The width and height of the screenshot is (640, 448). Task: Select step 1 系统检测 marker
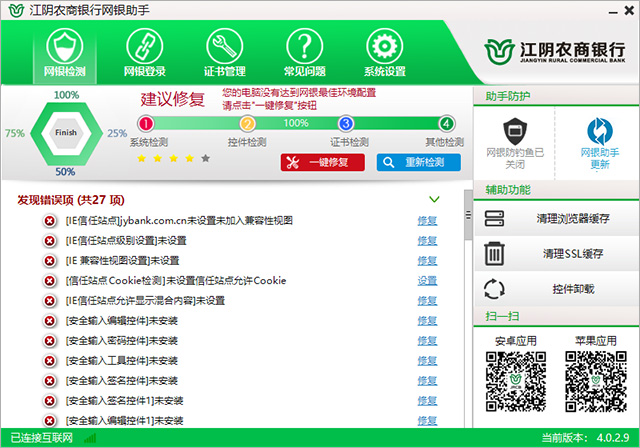(x=146, y=123)
